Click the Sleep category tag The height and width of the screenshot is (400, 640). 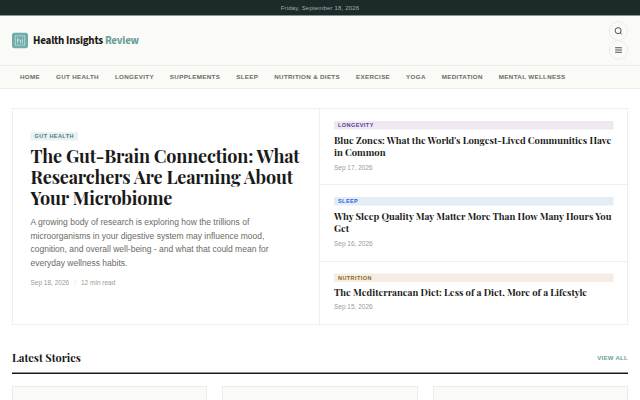(x=473, y=201)
